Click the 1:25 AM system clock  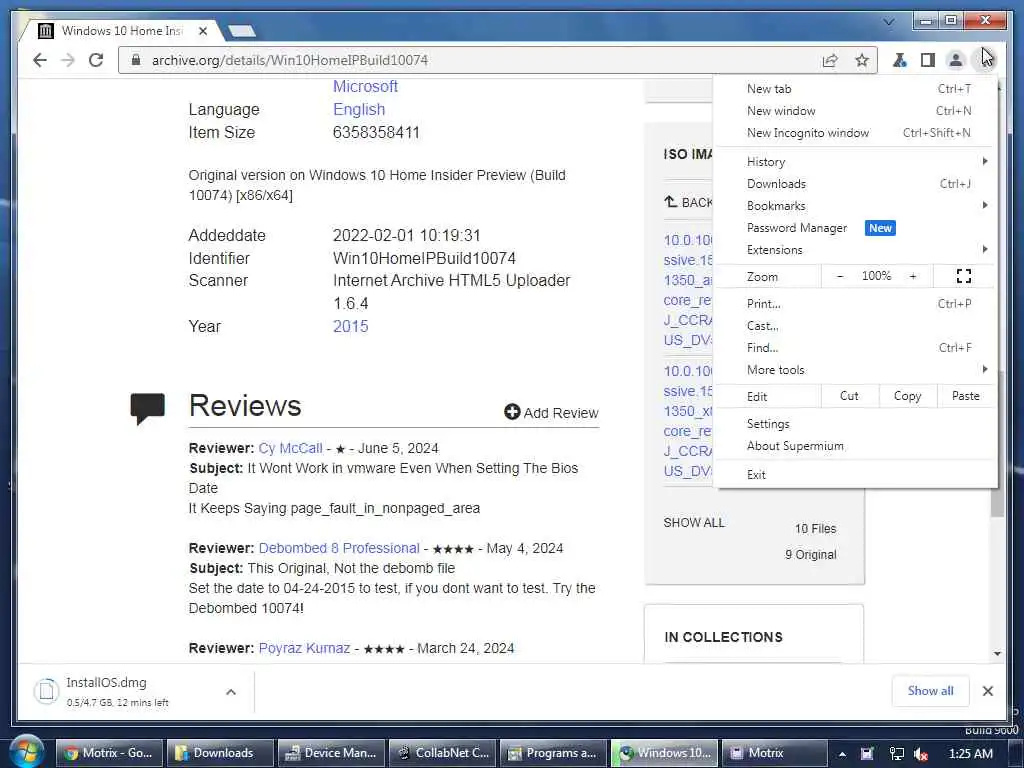pos(970,754)
